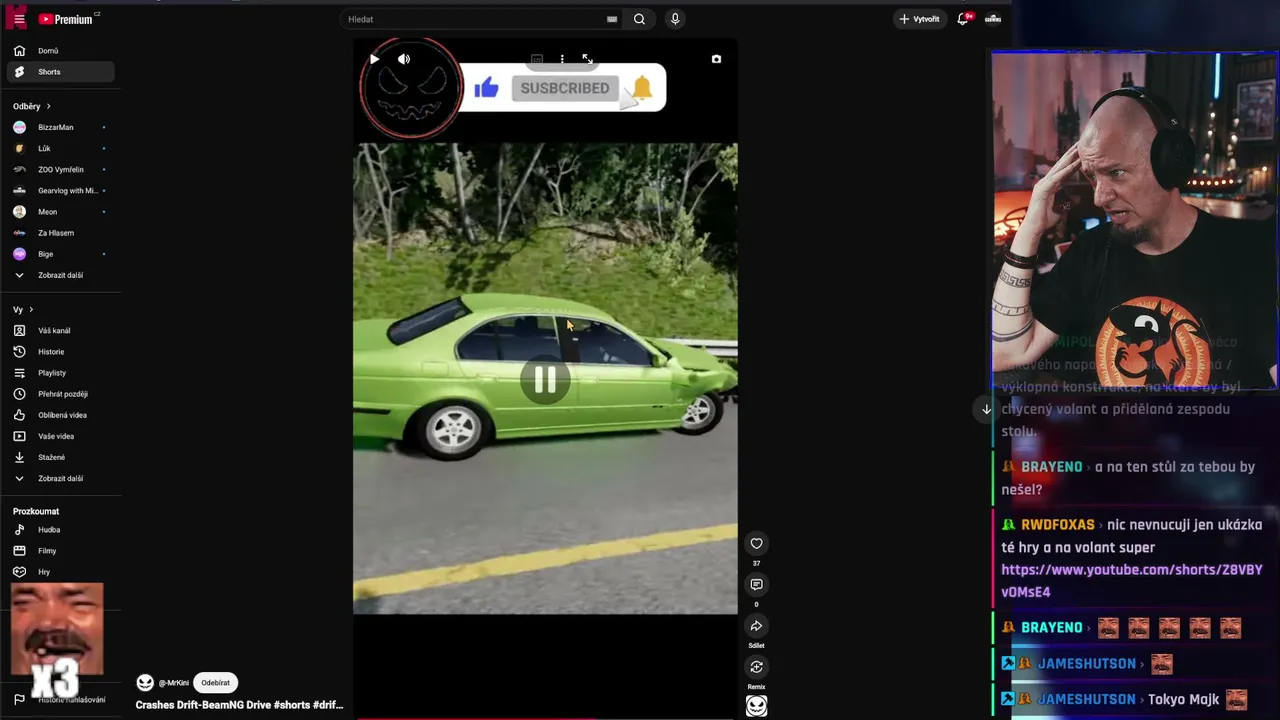1280x720 pixels.
Task: Open Oblíbená videa
Action: point(60,415)
